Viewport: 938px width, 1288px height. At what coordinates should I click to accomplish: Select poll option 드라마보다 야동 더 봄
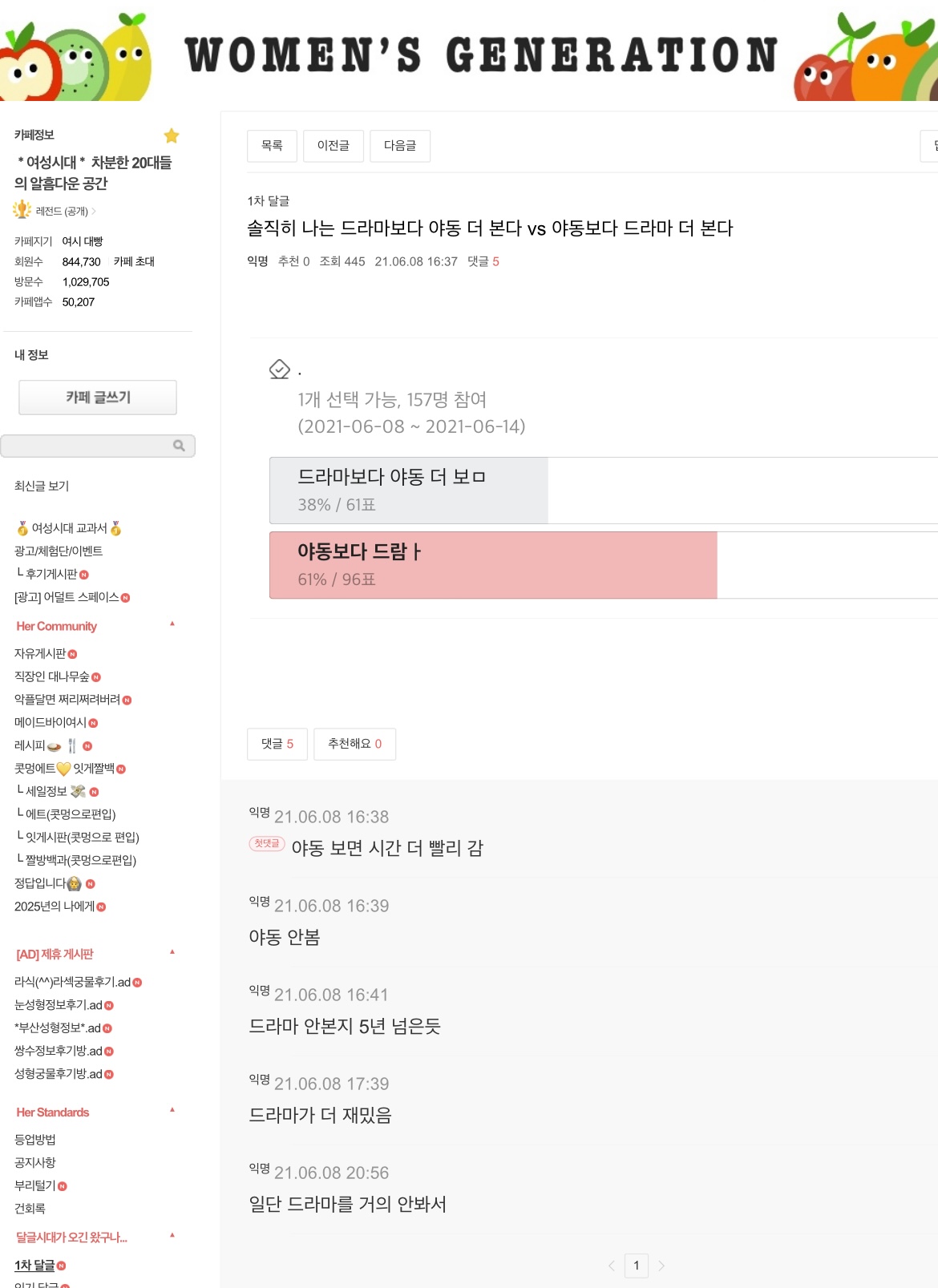point(391,477)
